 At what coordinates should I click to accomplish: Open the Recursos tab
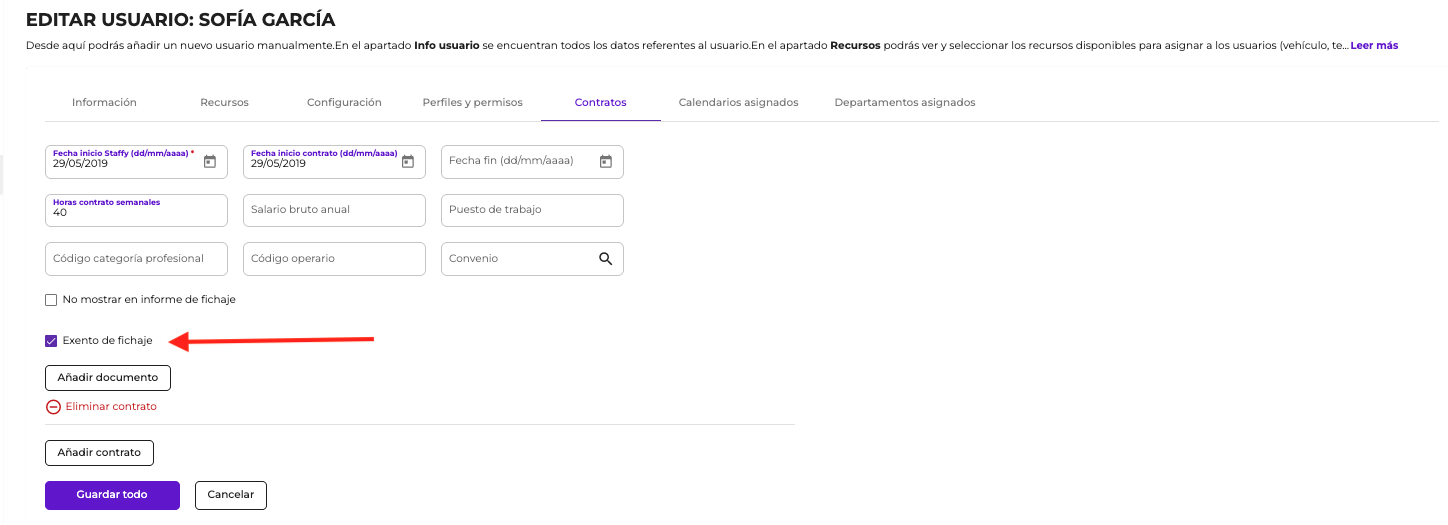(x=224, y=103)
